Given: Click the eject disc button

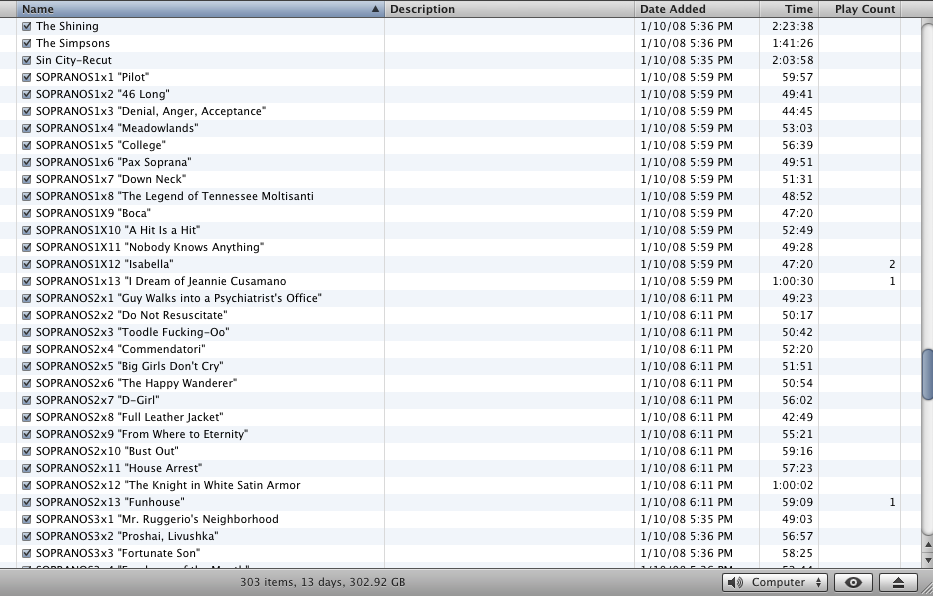Looking at the screenshot, I should click(898, 582).
